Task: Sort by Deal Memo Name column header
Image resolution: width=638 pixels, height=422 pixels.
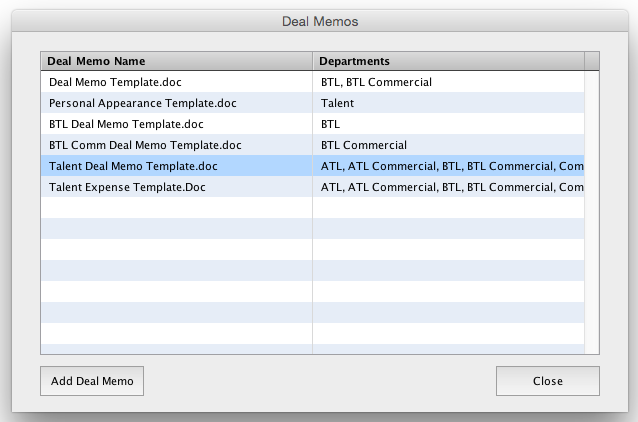Action: [177, 61]
